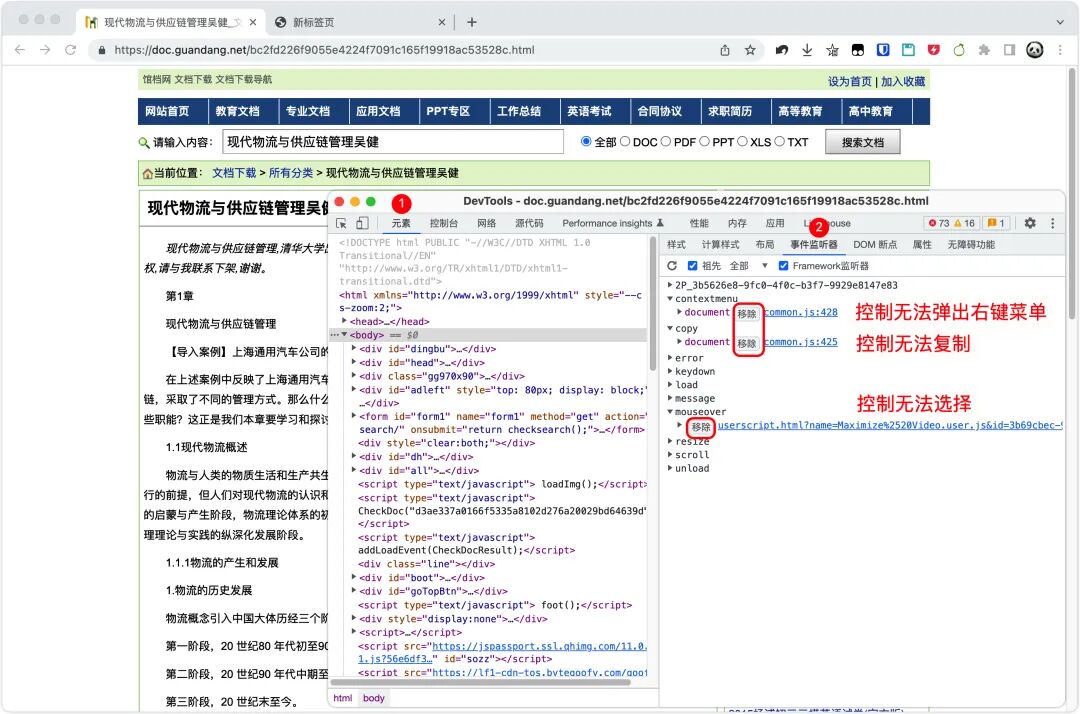Viewport: 1080px width, 714px height.
Task: Open the issues badge showing 1
Action: 996,223
